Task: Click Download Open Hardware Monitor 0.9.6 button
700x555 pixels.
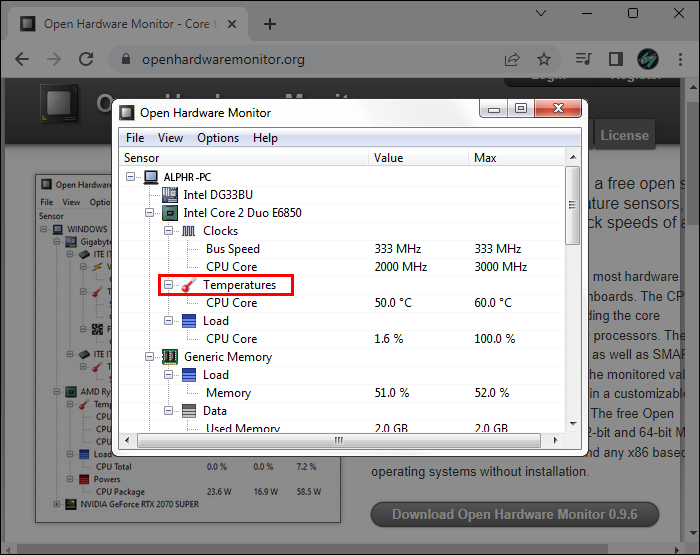Action: (x=515, y=514)
